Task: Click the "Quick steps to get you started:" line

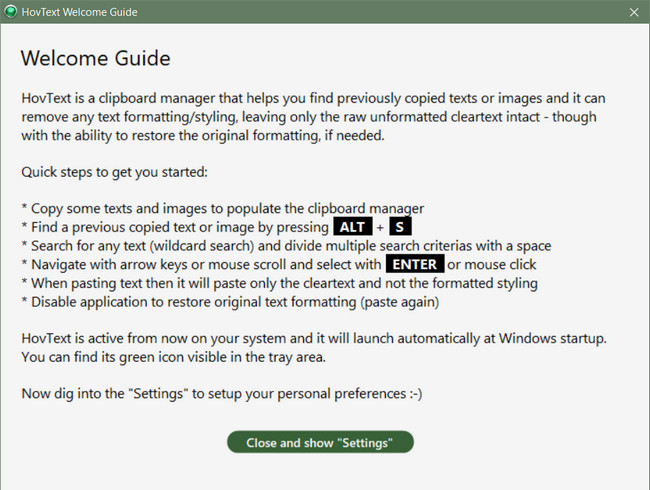Action: click(x=114, y=172)
